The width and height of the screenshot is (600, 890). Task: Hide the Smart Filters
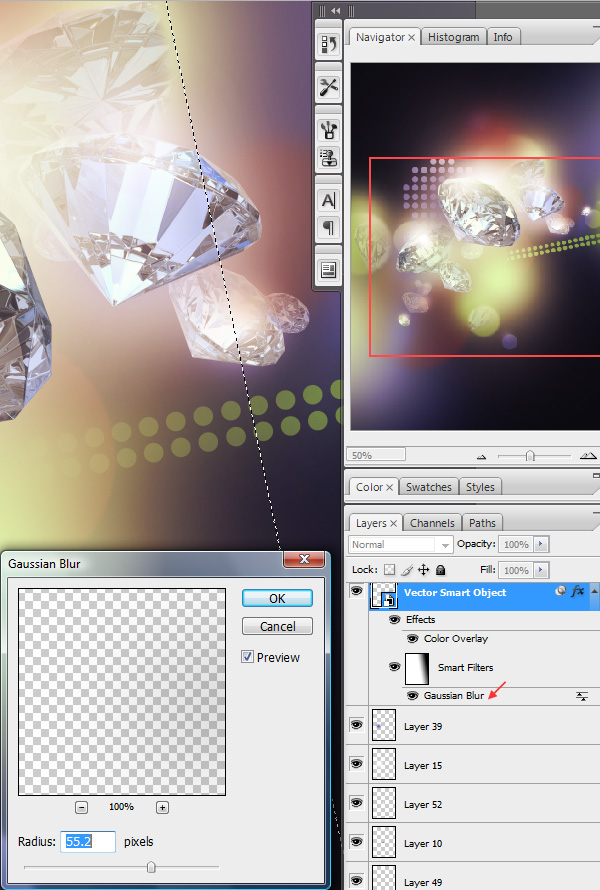coord(395,666)
